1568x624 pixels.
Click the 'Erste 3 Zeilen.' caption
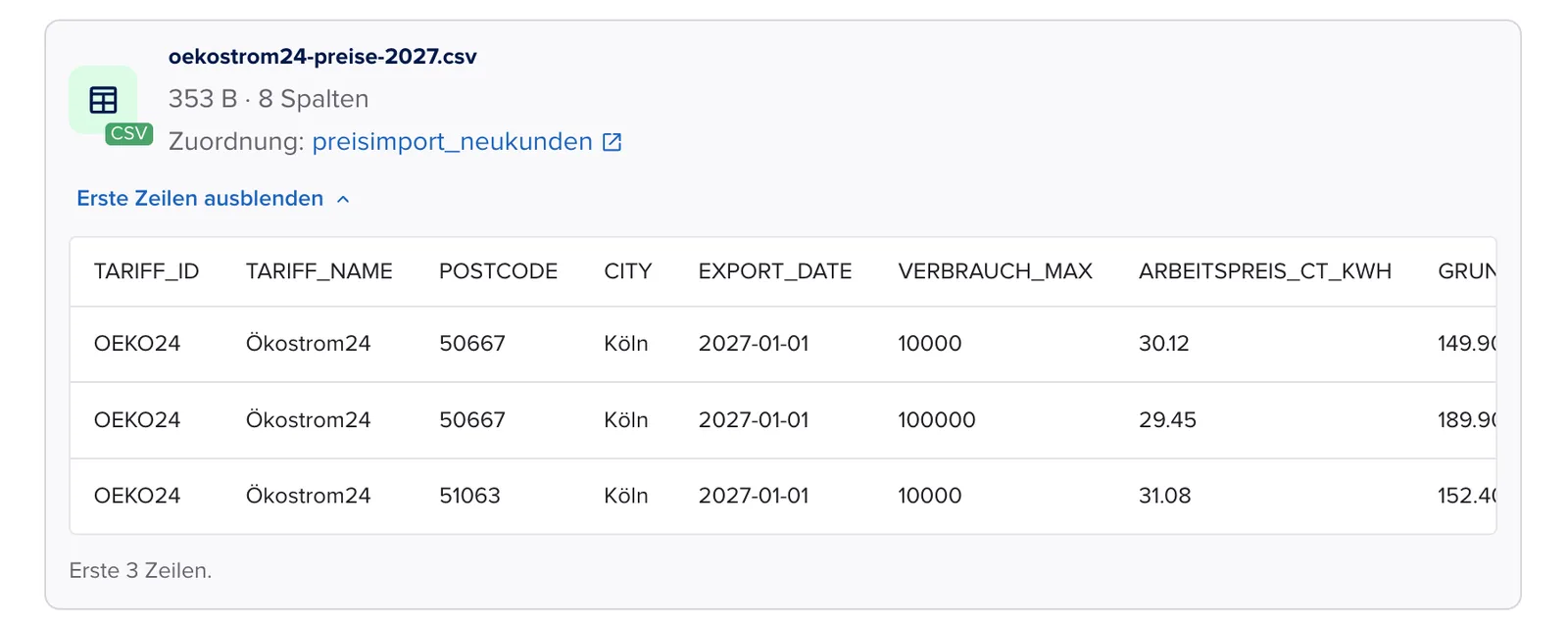click(x=140, y=571)
